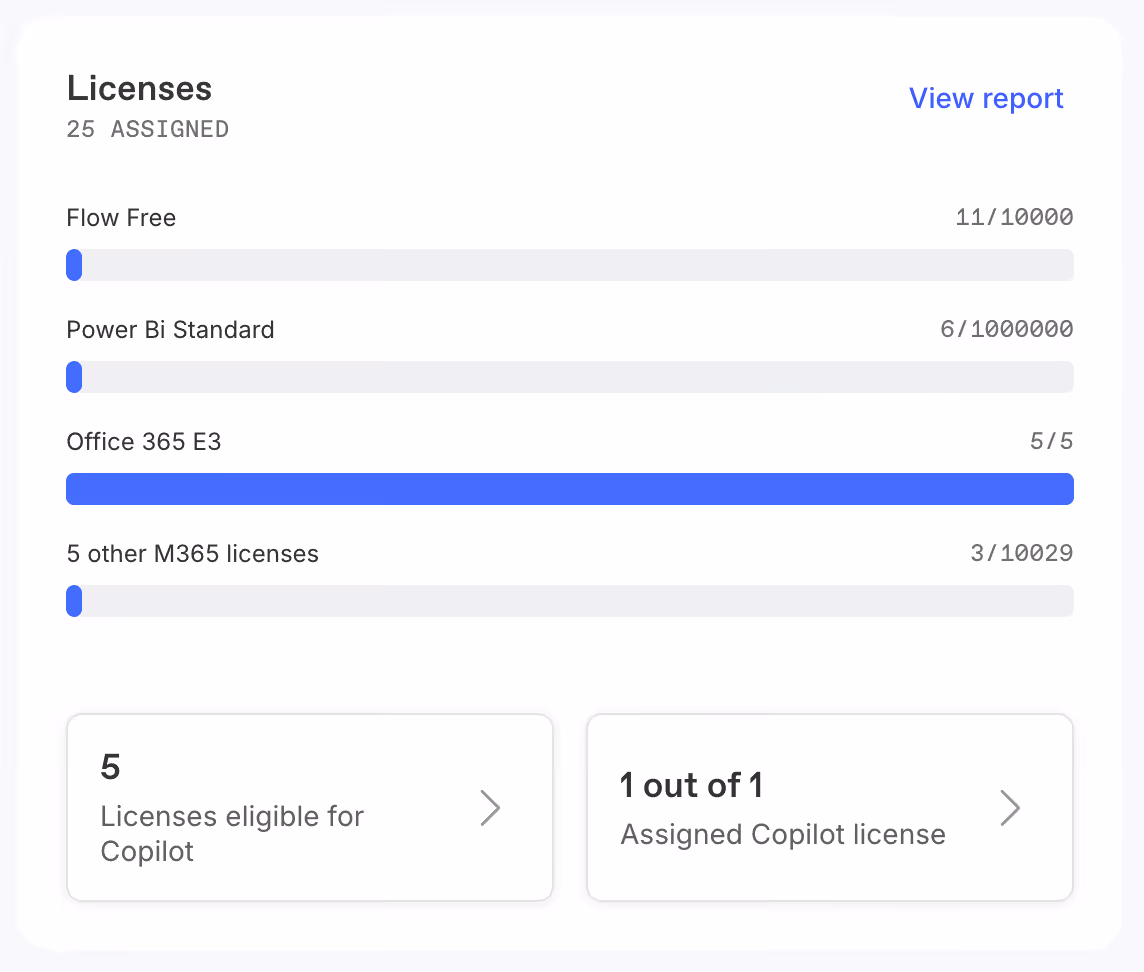Click the Office 365 E3 usage bar
The height and width of the screenshot is (972, 1144).
click(569, 489)
